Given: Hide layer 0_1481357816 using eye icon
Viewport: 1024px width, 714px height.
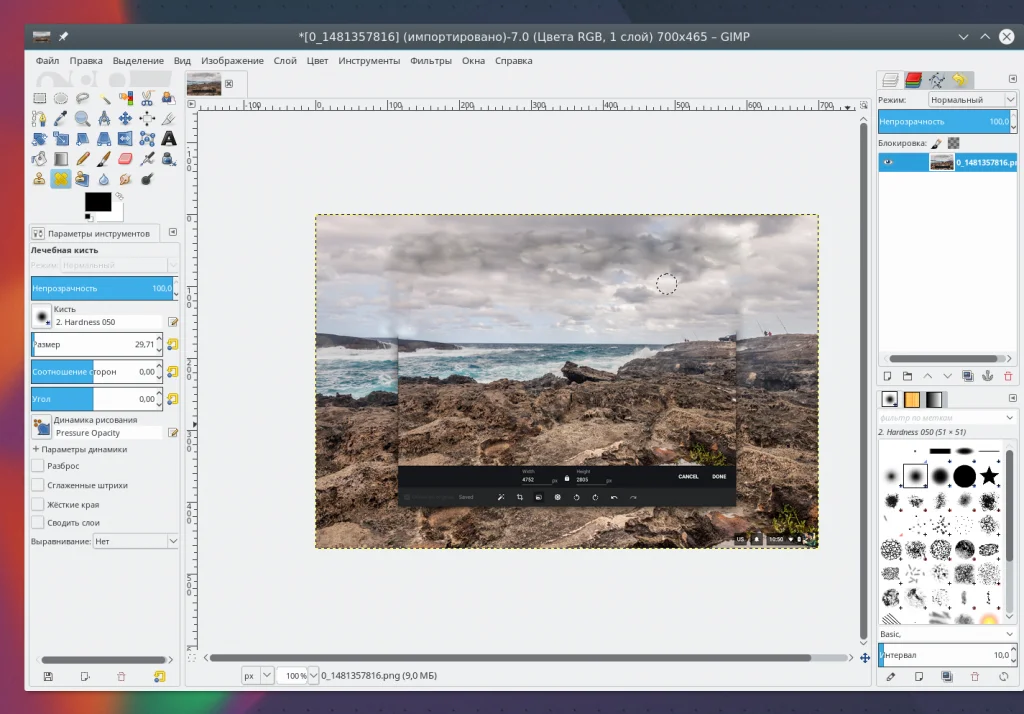Looking at the screenshot, I should click(x=888, y=163).
